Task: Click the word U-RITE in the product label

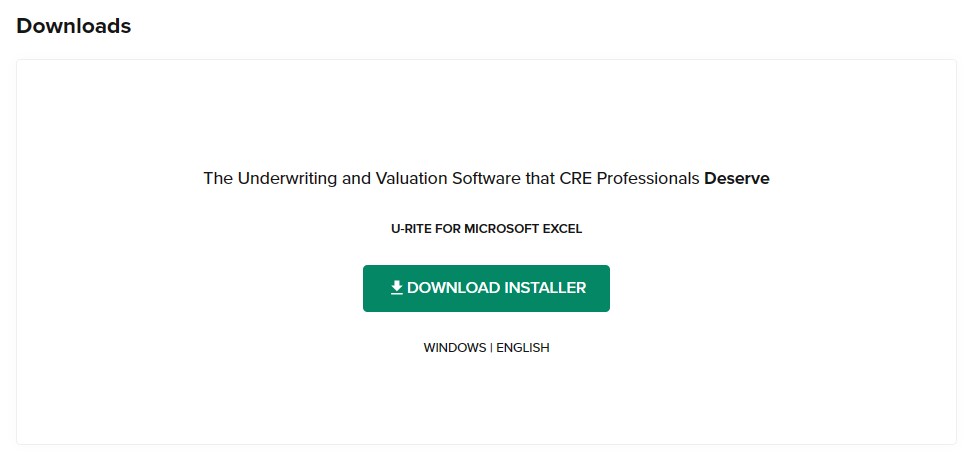Action: click(x=410, y=229)
